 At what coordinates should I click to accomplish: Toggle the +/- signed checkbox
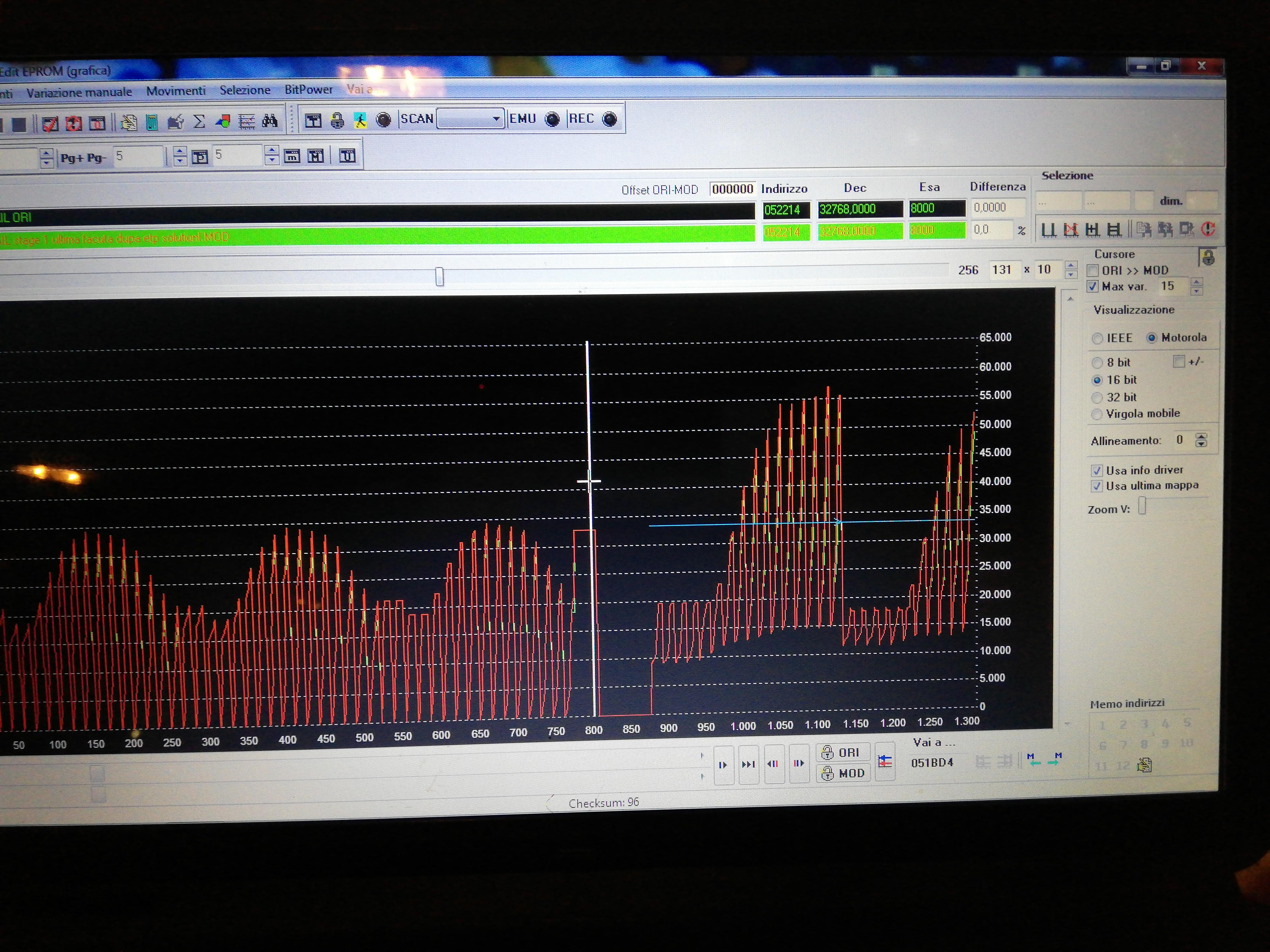pos(1179,361)
